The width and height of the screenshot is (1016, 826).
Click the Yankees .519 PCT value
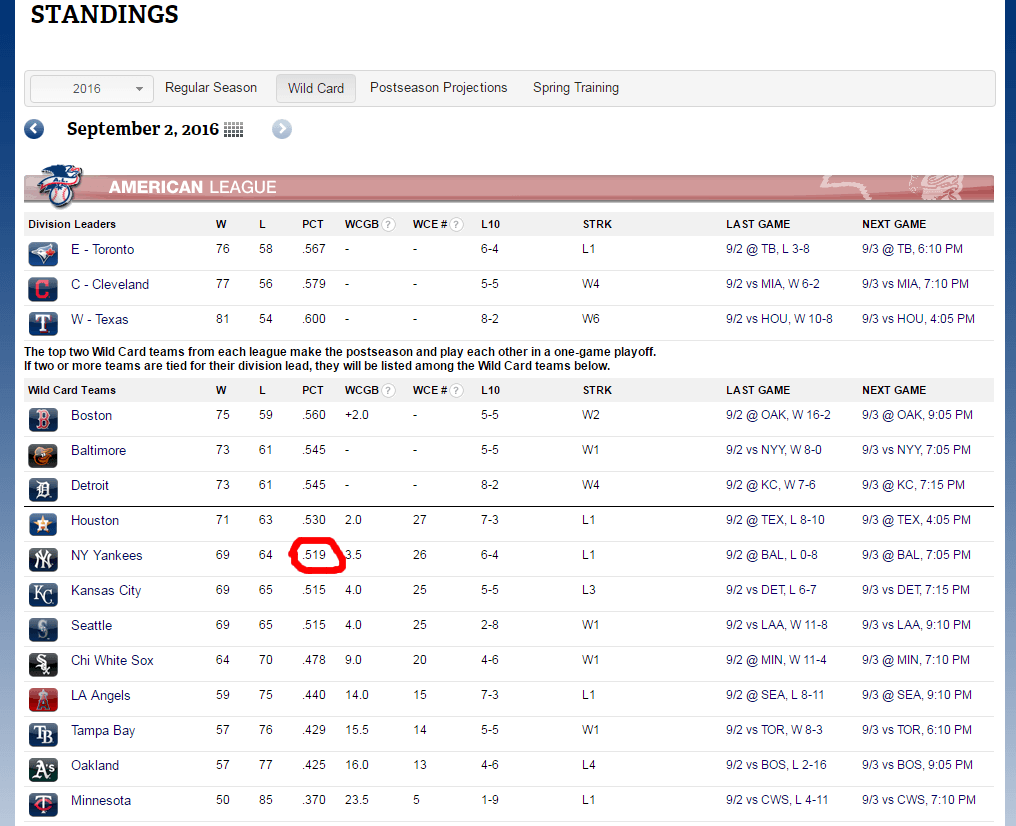(x=314, y=555)
